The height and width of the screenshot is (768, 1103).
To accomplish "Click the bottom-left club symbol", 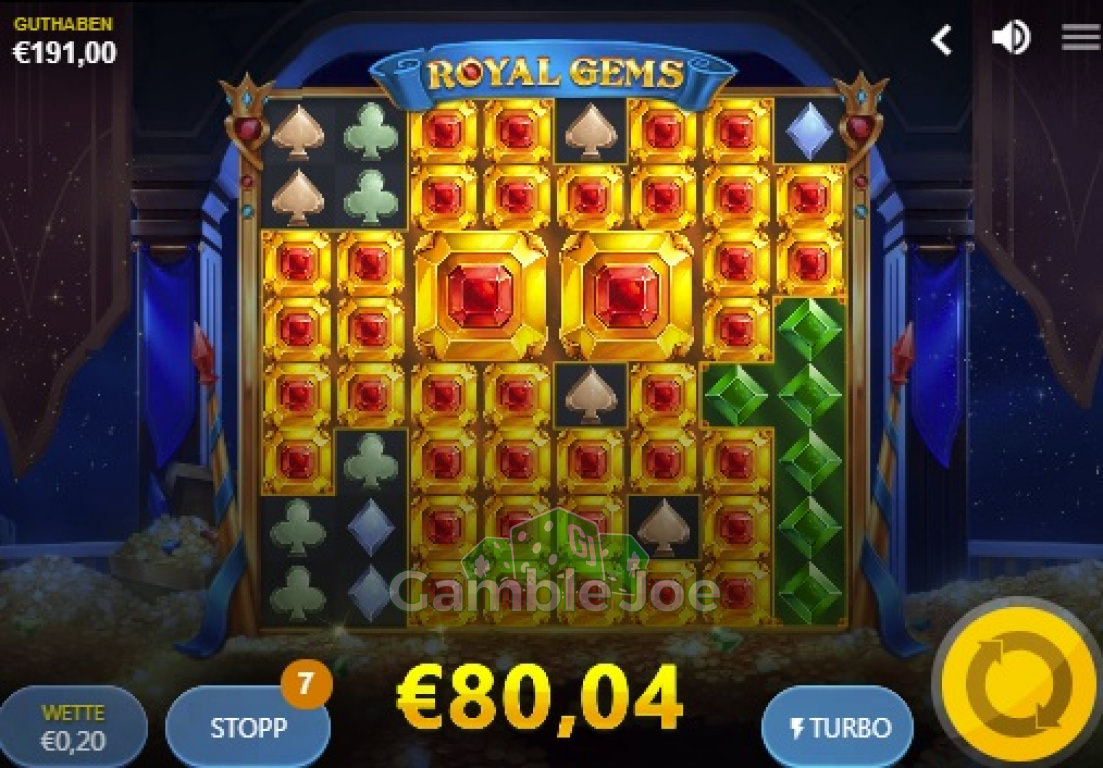I will click(298, 594).
